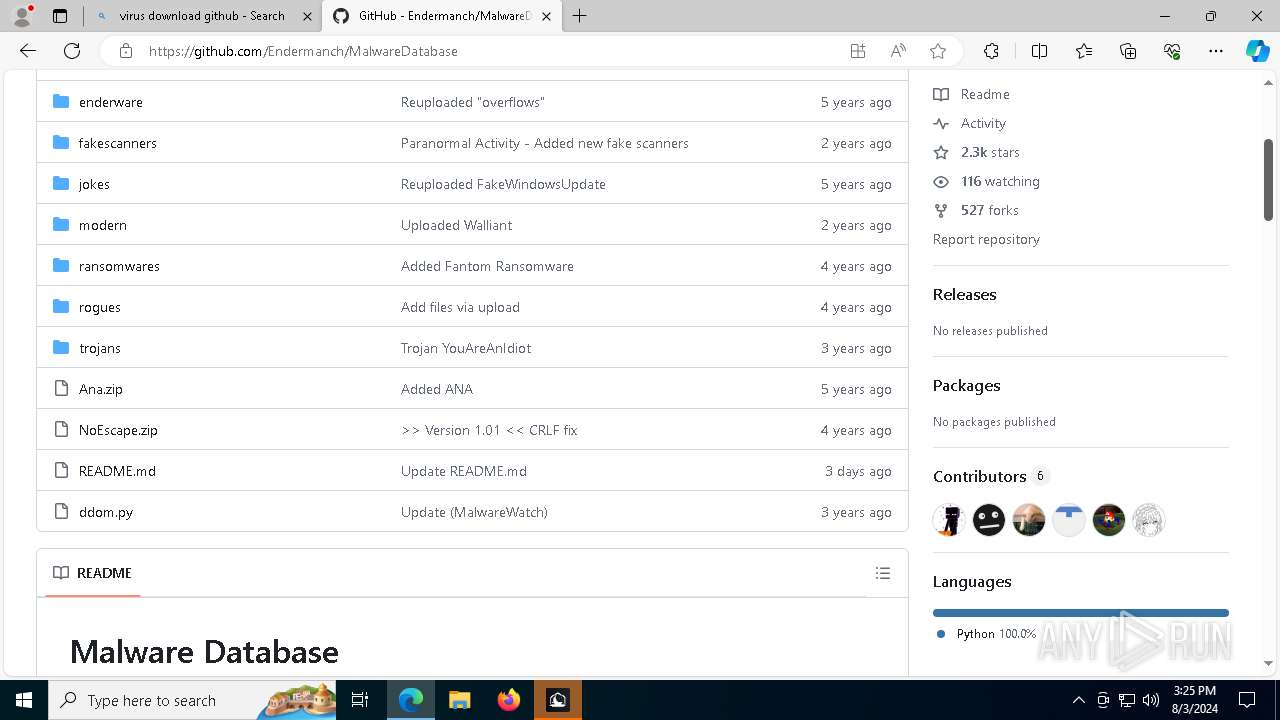Open the Packages section heading
This screenshot has height=720, width=1280.
(966, 385)
